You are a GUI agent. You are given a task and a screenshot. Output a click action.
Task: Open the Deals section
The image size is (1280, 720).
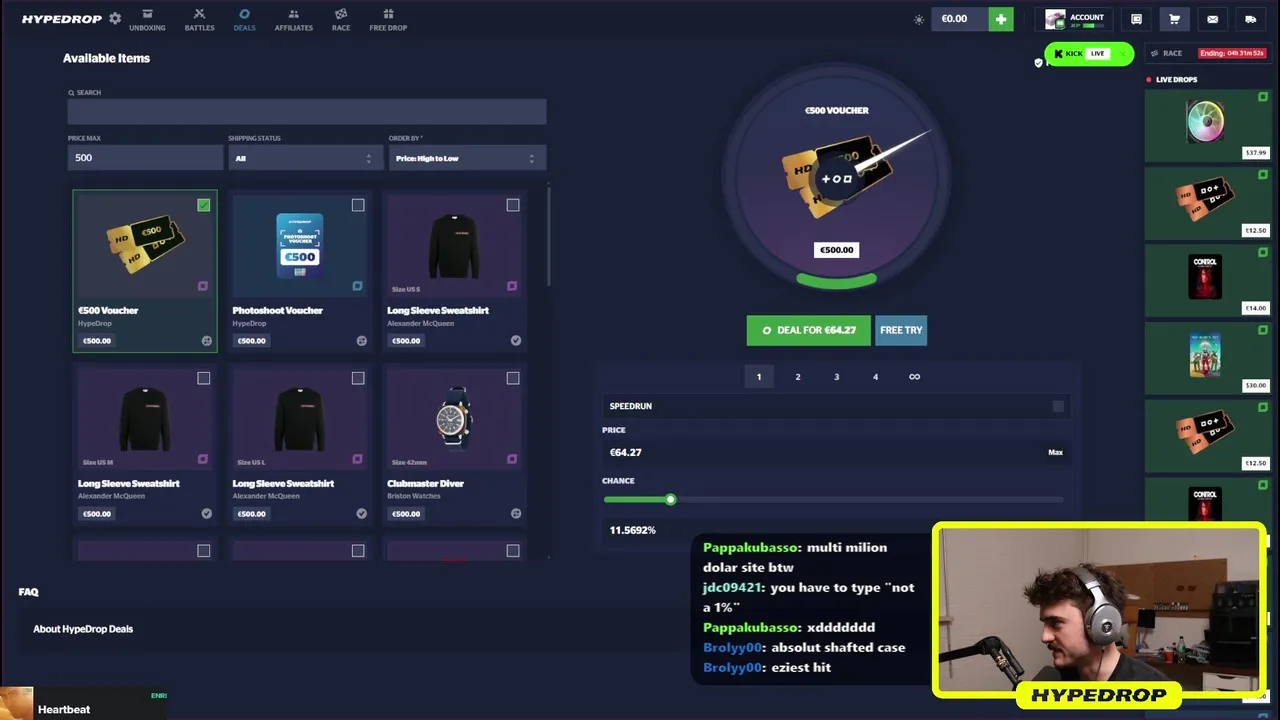coord(244,19)
